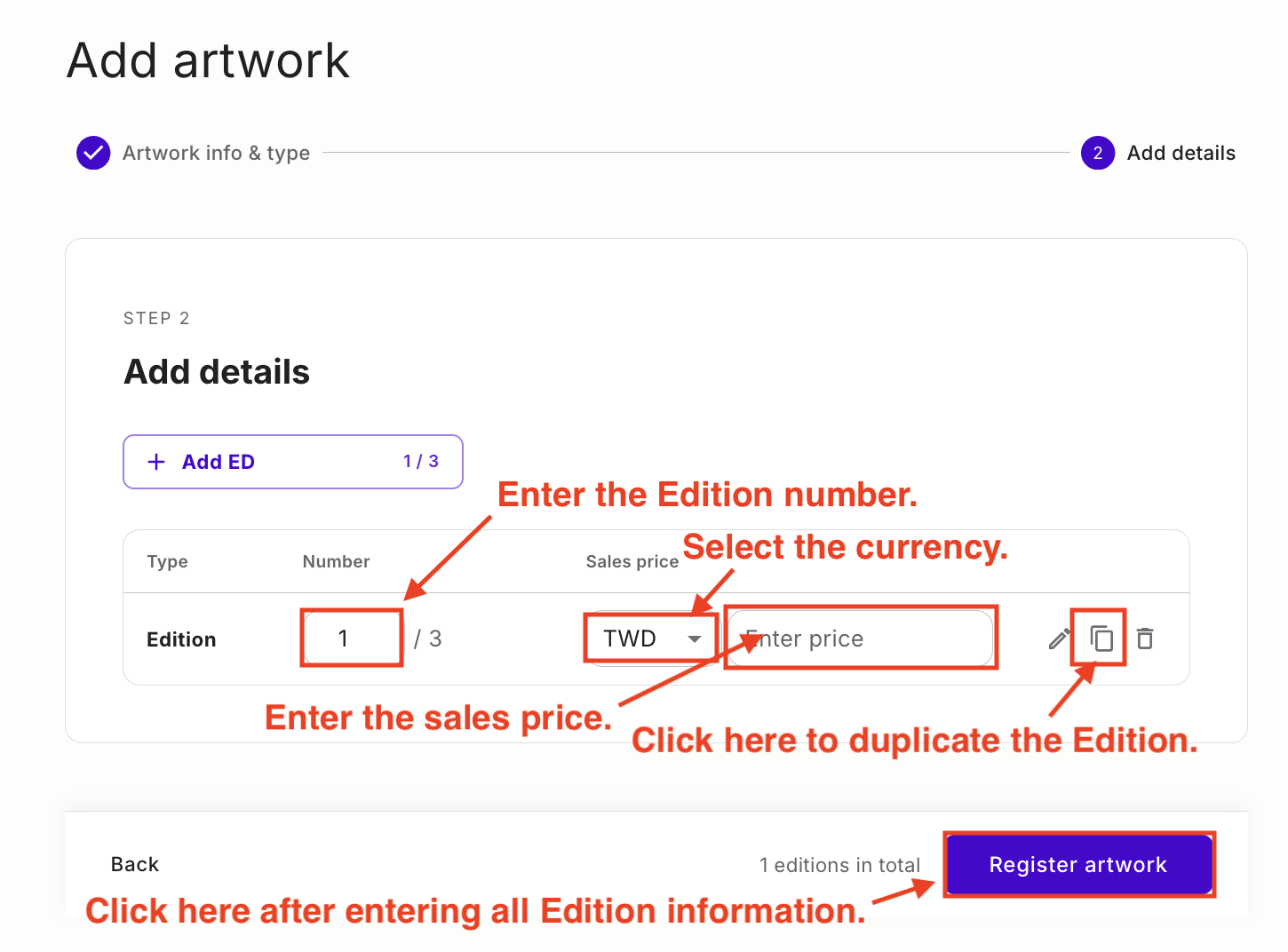Click the step 2 circle indicator
The height and width of the screenshot is (952, 1288).
tap(1098, 153)
